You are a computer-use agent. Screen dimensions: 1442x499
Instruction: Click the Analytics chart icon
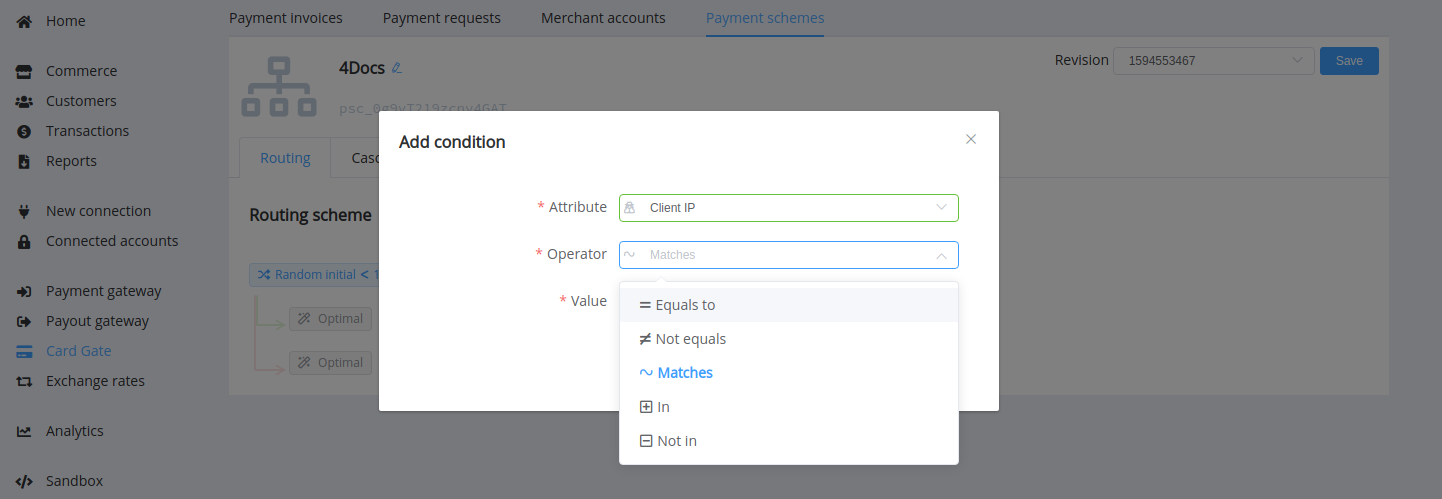click(24, 431)
